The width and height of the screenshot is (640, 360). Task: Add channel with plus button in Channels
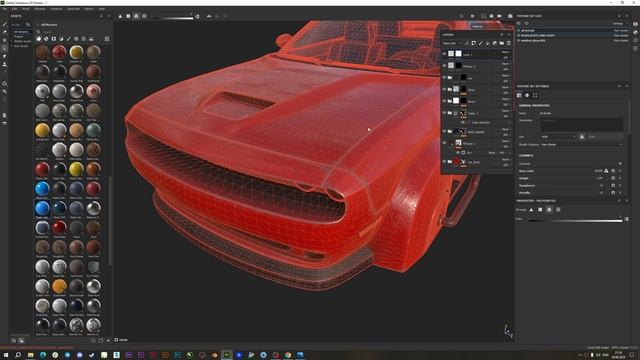coord(620,164)
